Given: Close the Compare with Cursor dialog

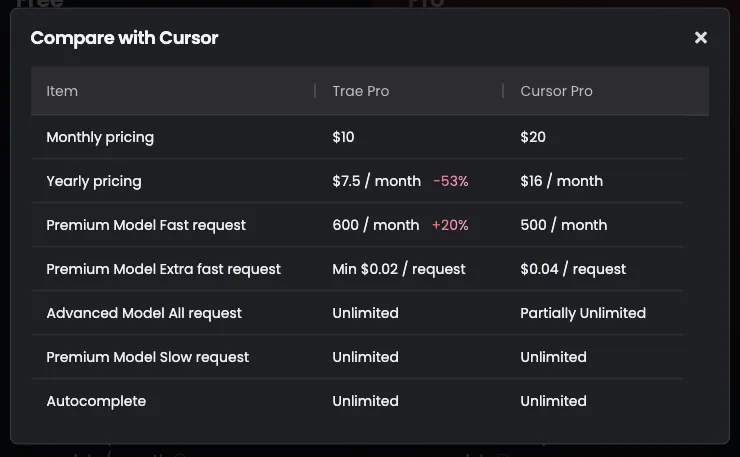Looking at the screenshot, I should point(701,37).
